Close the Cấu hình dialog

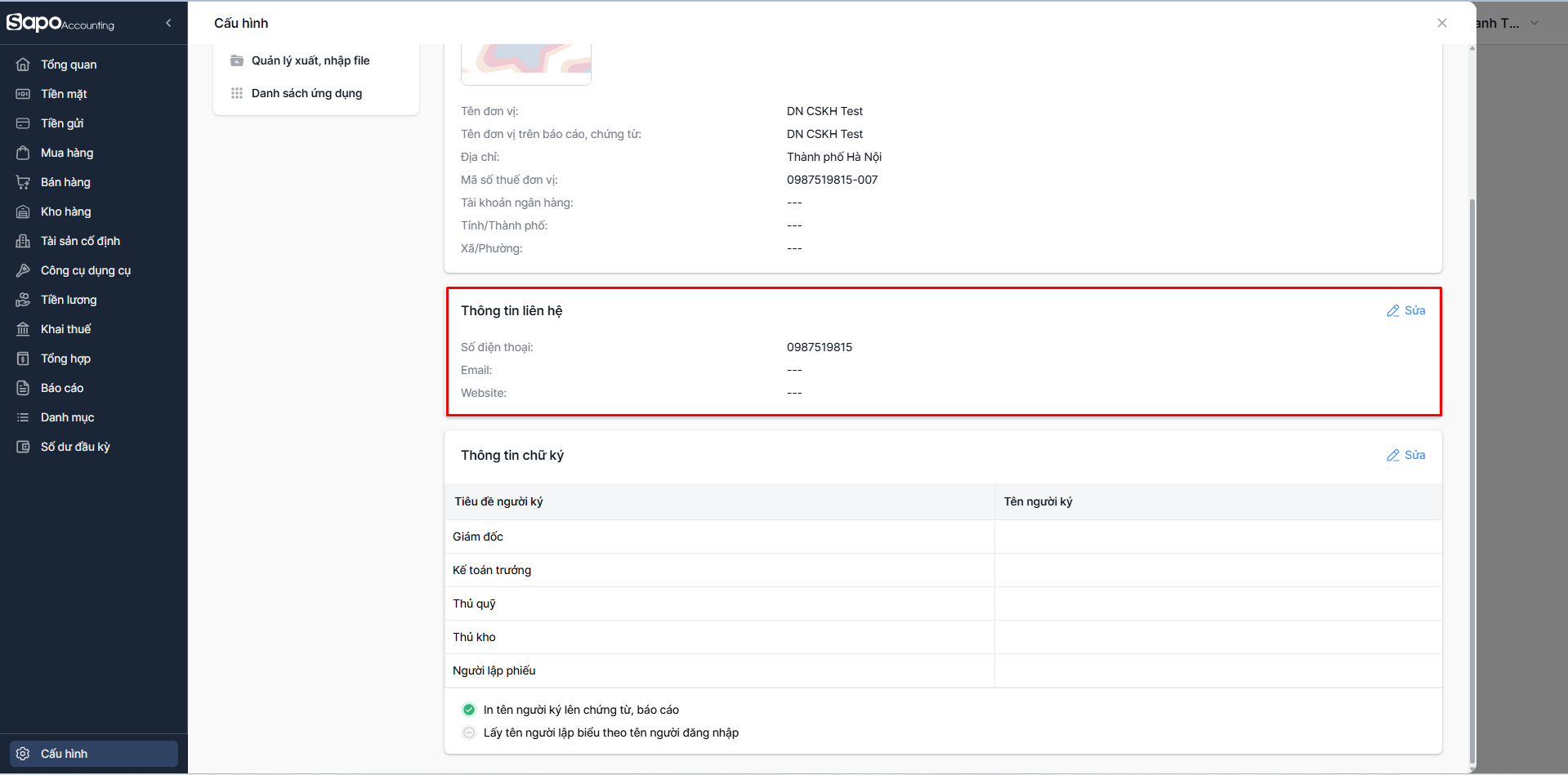(x=1442, y=23)
